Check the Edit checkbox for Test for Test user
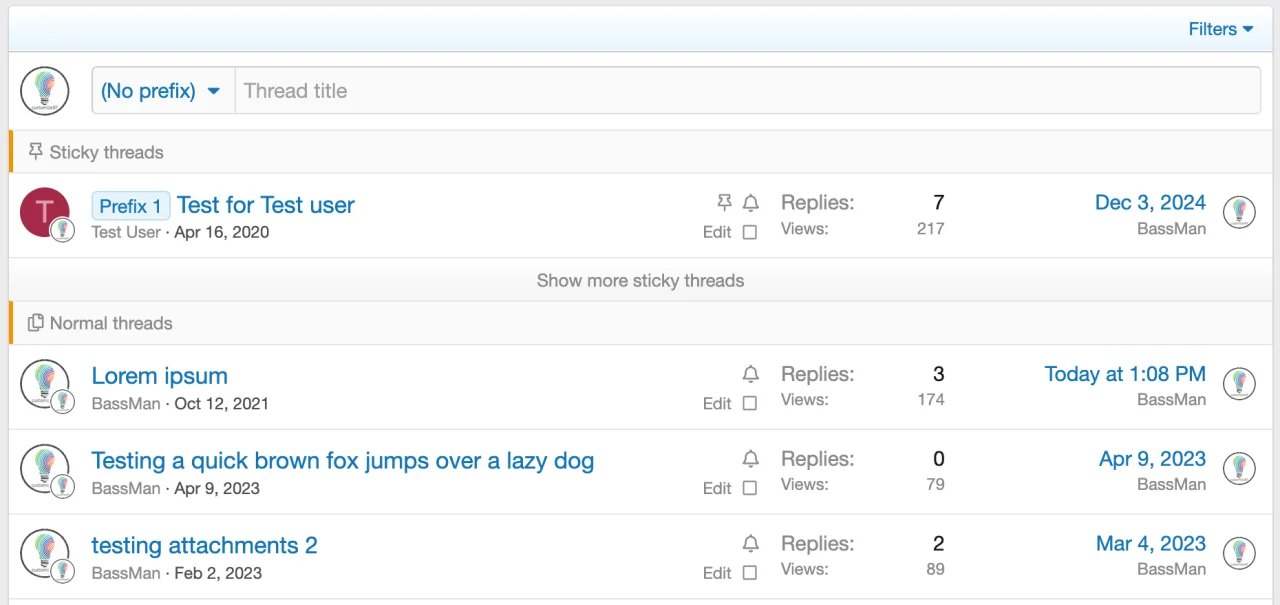 click(750, 232)
